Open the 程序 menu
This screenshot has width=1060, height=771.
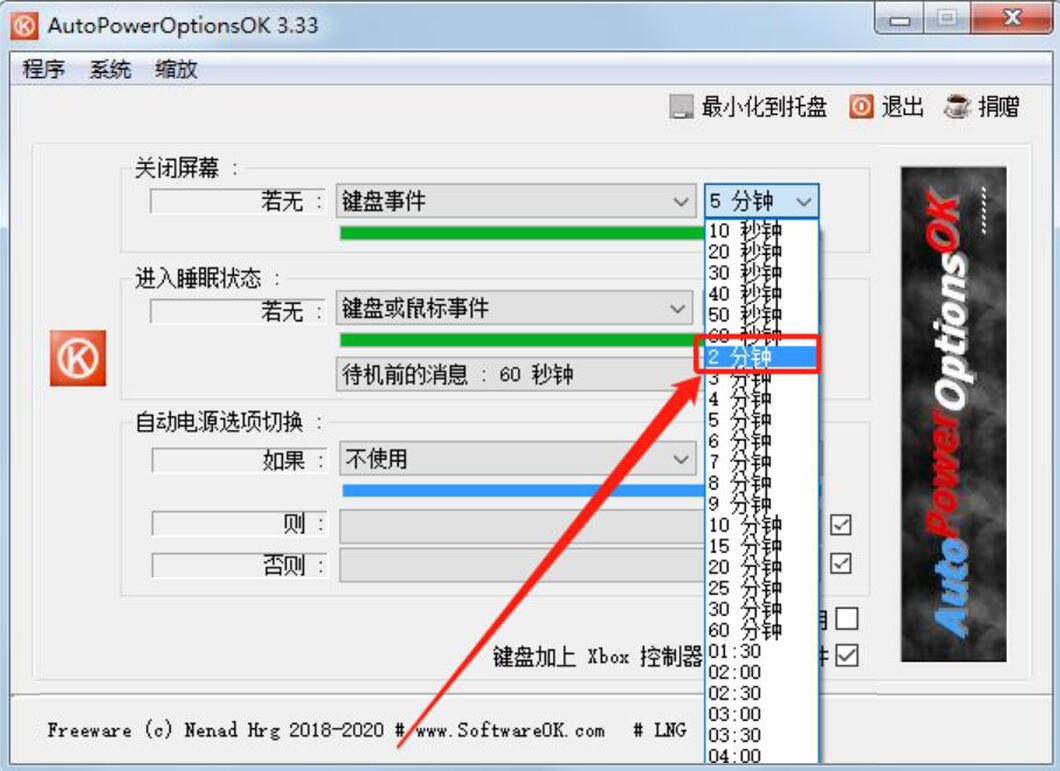coord(43,69)
